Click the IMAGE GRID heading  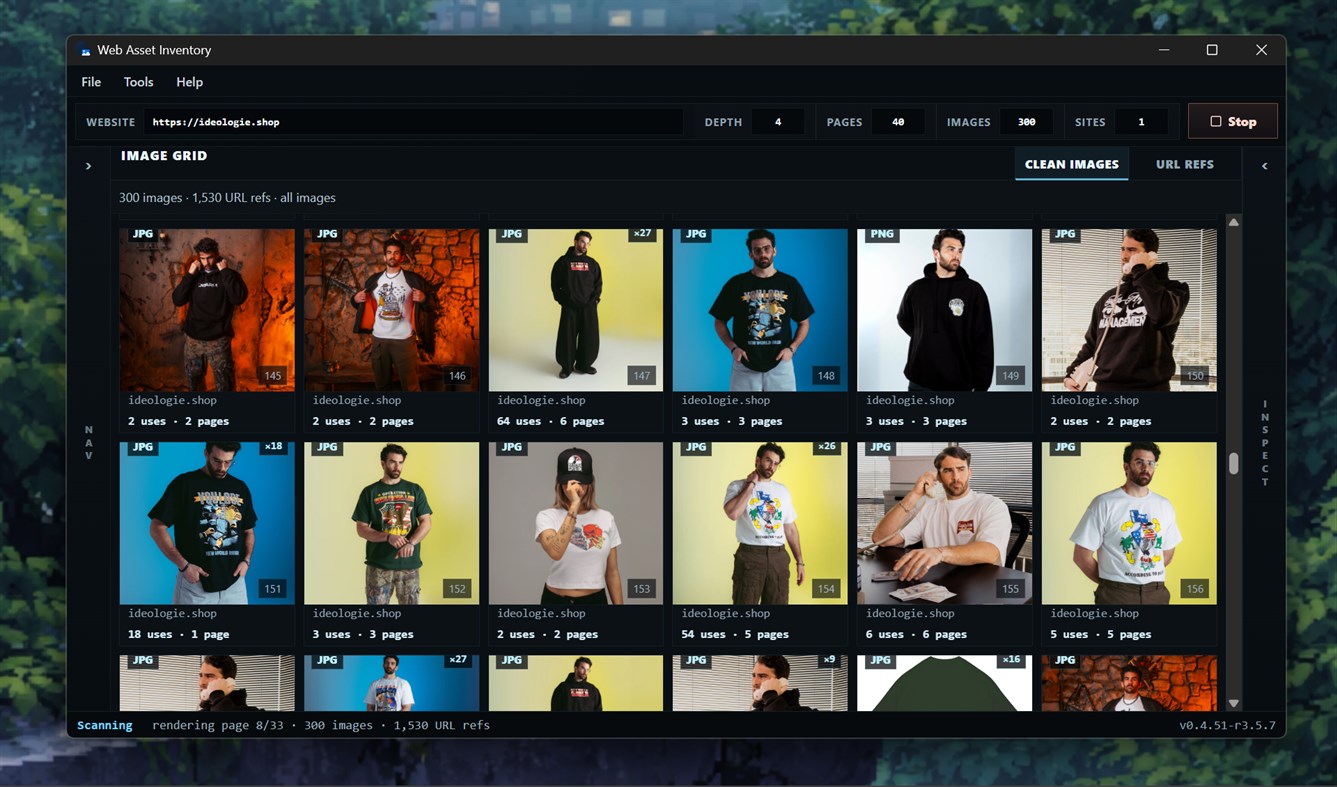click(164, 156)
